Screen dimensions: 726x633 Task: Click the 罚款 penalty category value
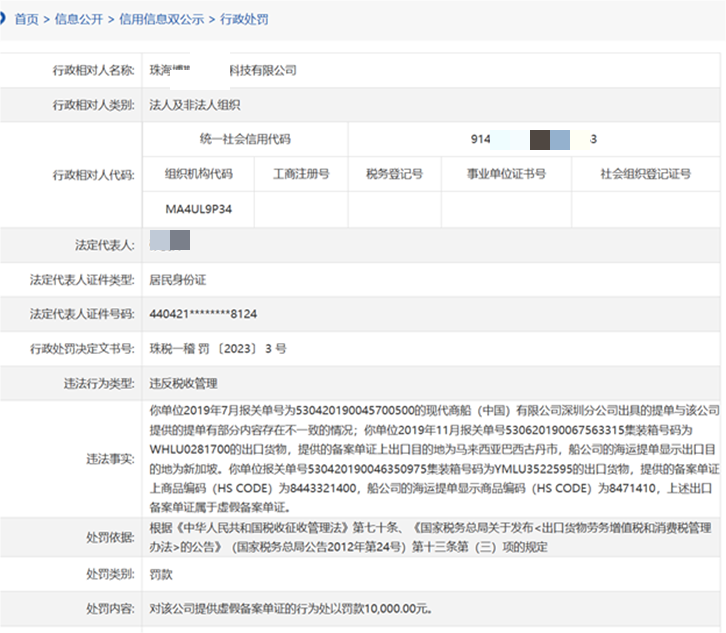coord(161,573)
